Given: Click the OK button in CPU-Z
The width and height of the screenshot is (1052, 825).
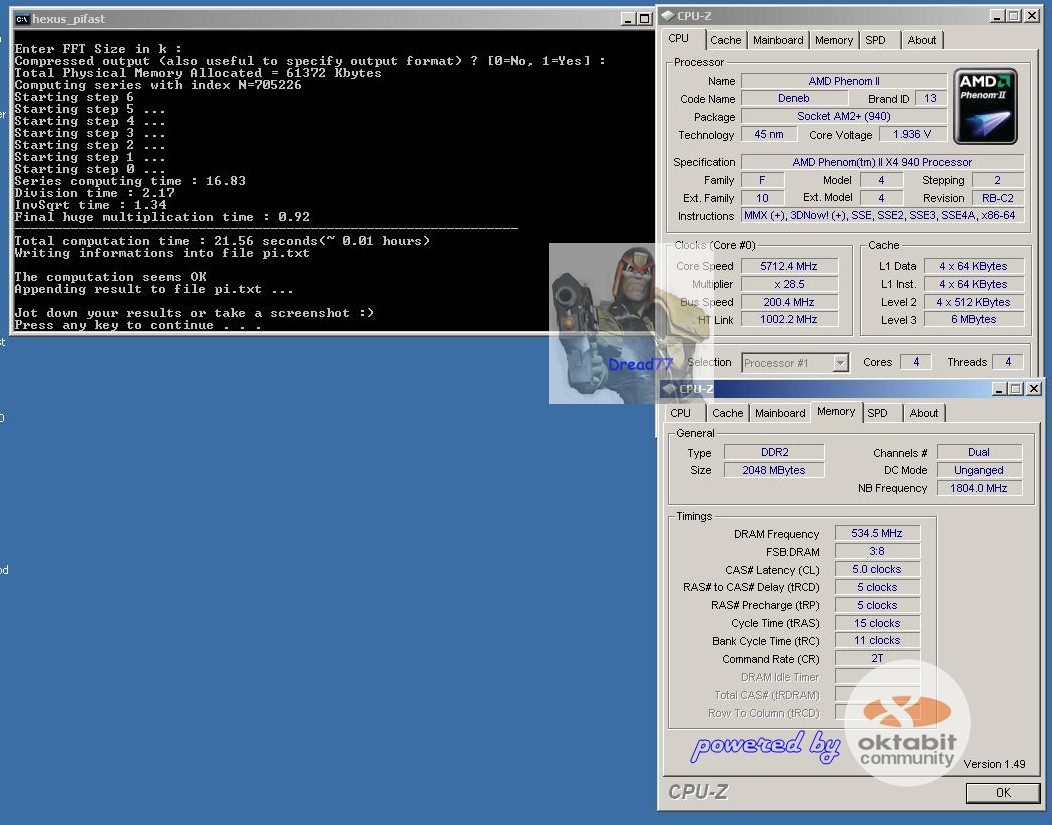Looking at the screenshot, I should coord(1003,793).
